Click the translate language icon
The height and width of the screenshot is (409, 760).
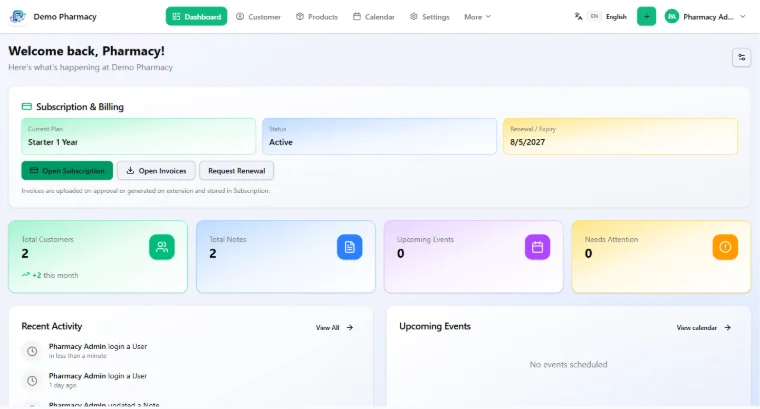click(578, 16)
